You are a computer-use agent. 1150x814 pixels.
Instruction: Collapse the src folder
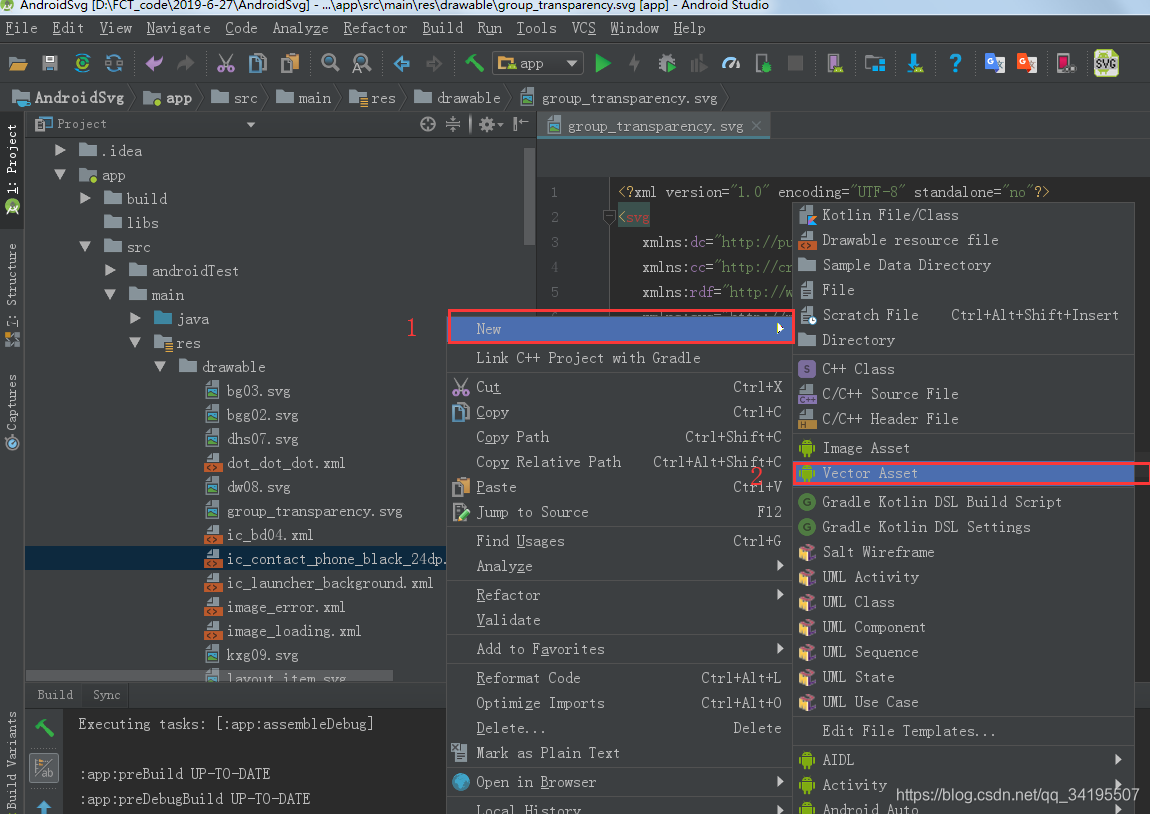coord(85,246)
